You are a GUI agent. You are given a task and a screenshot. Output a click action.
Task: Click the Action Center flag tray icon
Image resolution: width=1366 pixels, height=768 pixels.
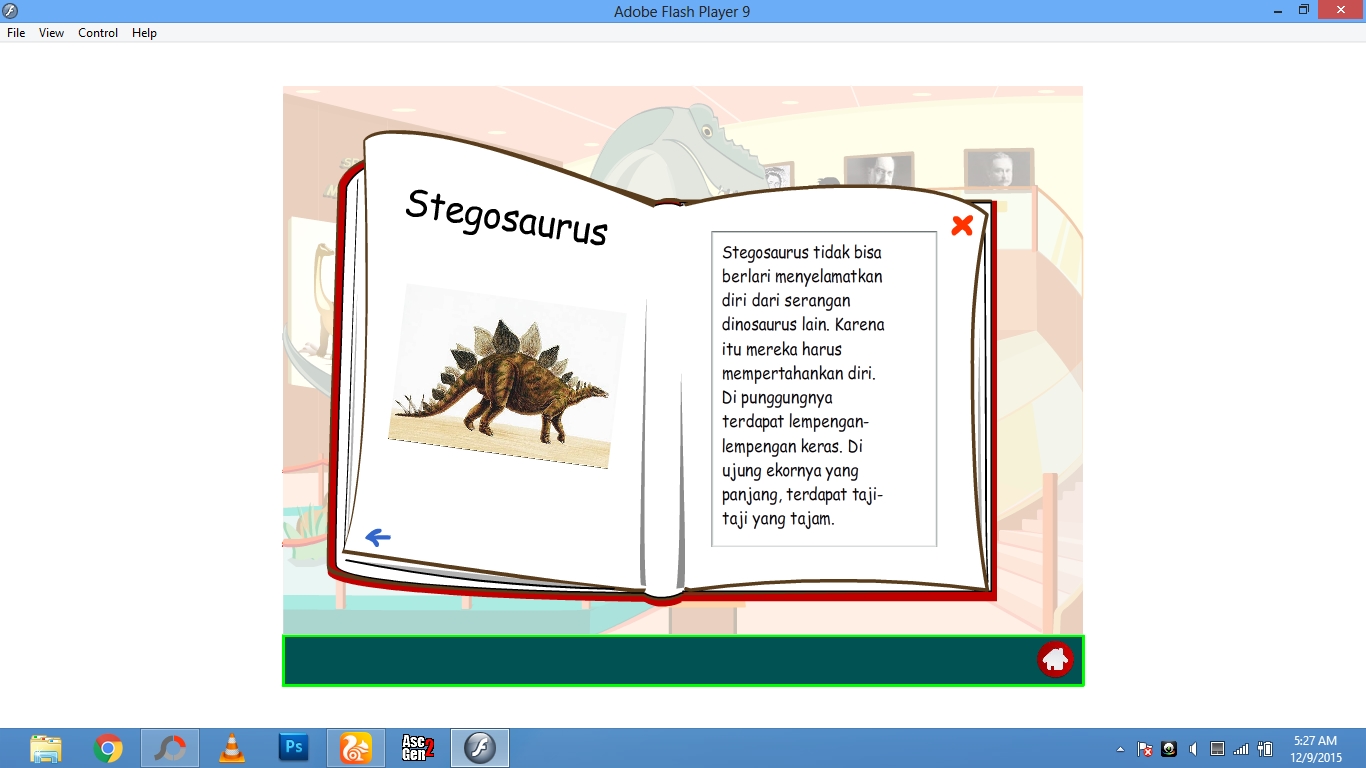pyautogui.click(x=1145, y=749)
